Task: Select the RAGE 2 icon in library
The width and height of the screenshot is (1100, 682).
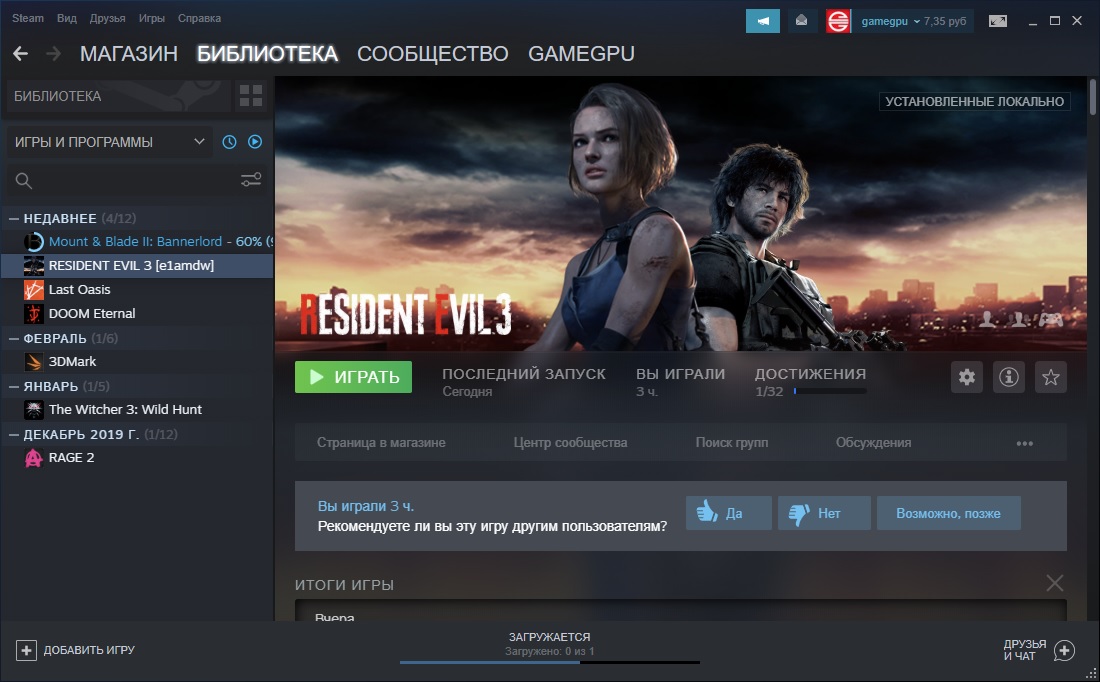Action: (x=34, y=457)
